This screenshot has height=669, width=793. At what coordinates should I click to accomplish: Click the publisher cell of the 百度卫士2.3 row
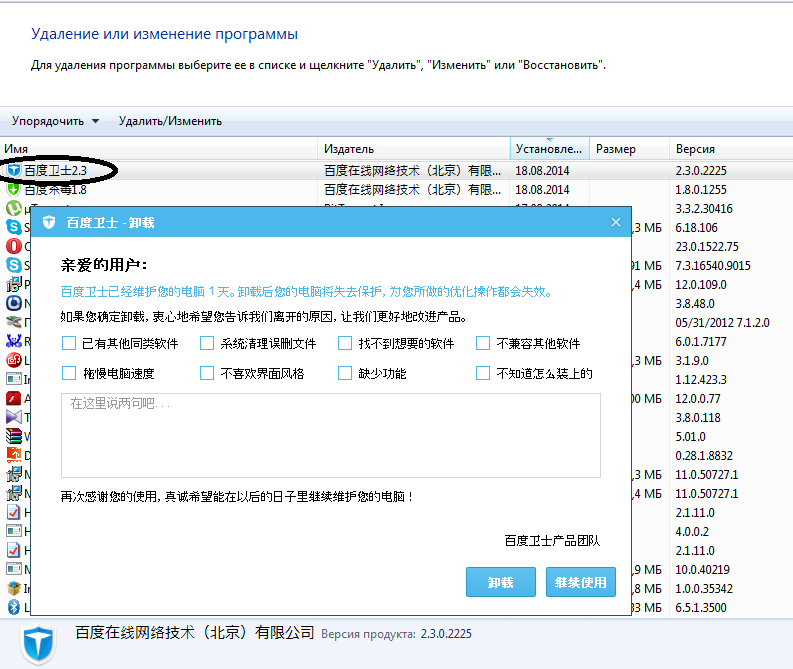(x=413, y=171)
